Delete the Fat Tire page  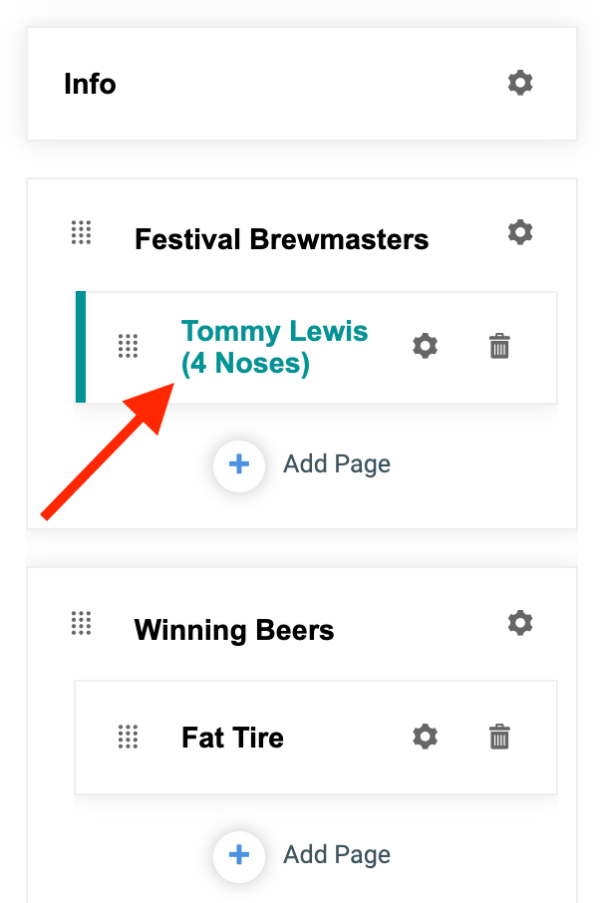(499, 737)
